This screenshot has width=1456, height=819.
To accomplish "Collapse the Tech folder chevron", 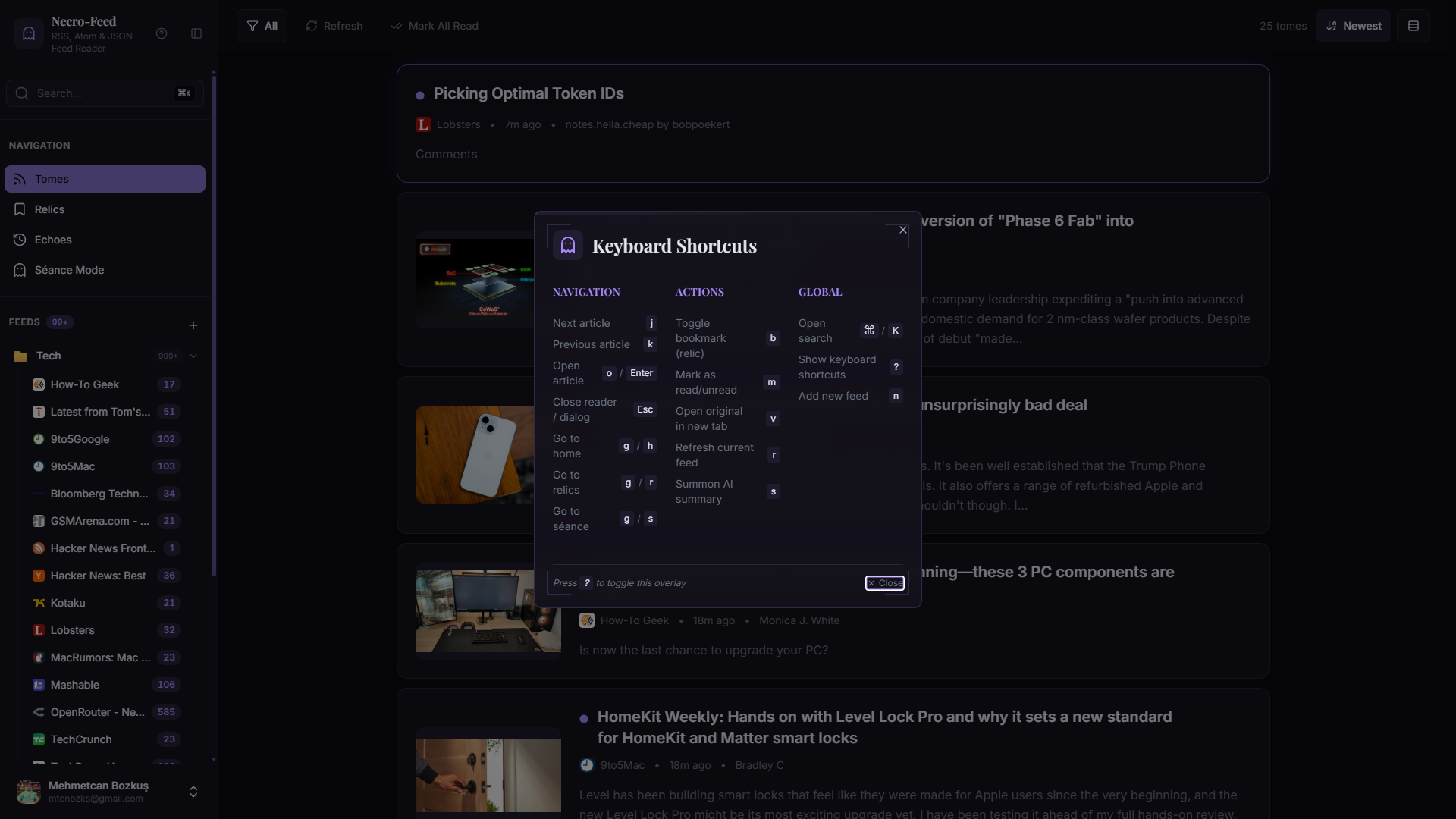I will (x=193, y=356).
